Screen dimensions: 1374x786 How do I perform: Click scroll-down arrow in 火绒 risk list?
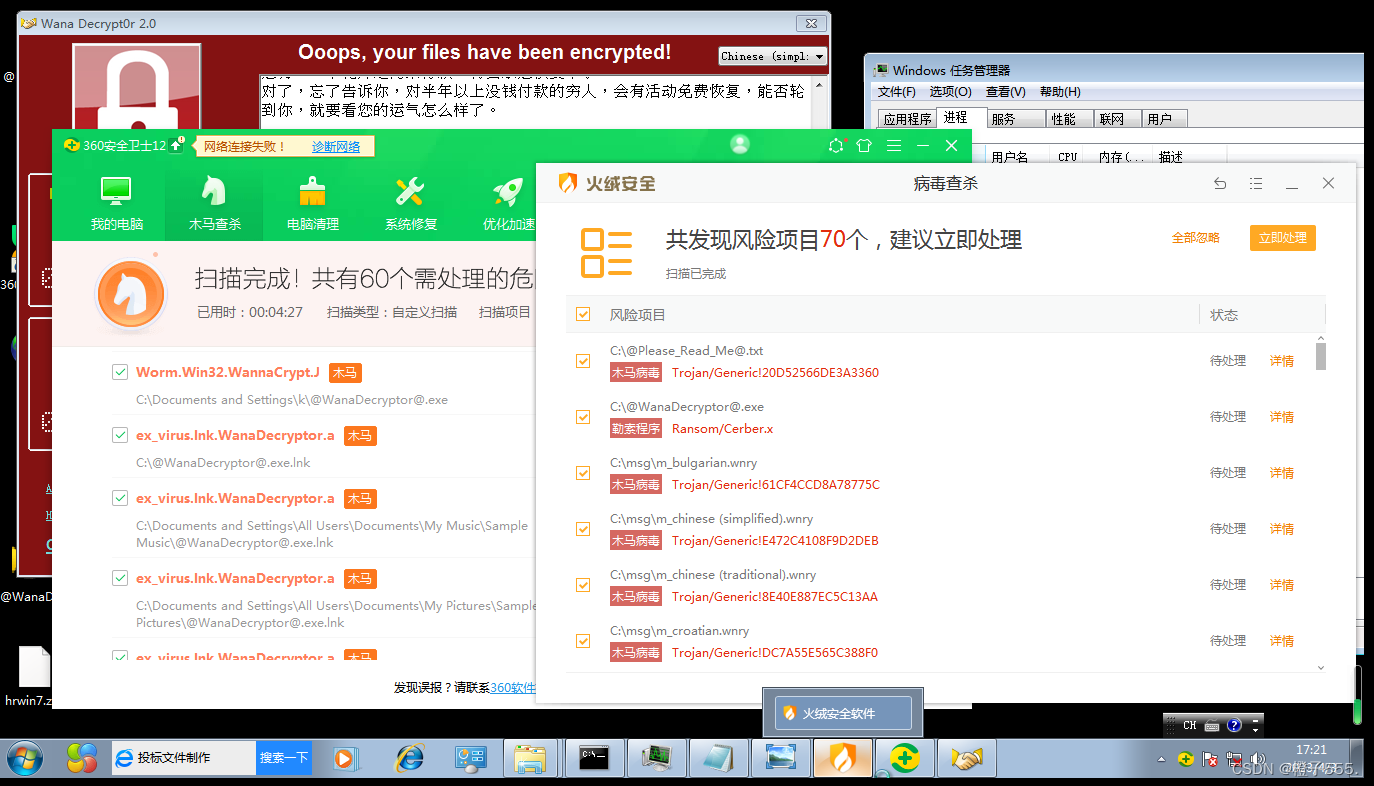point(1320,667)
